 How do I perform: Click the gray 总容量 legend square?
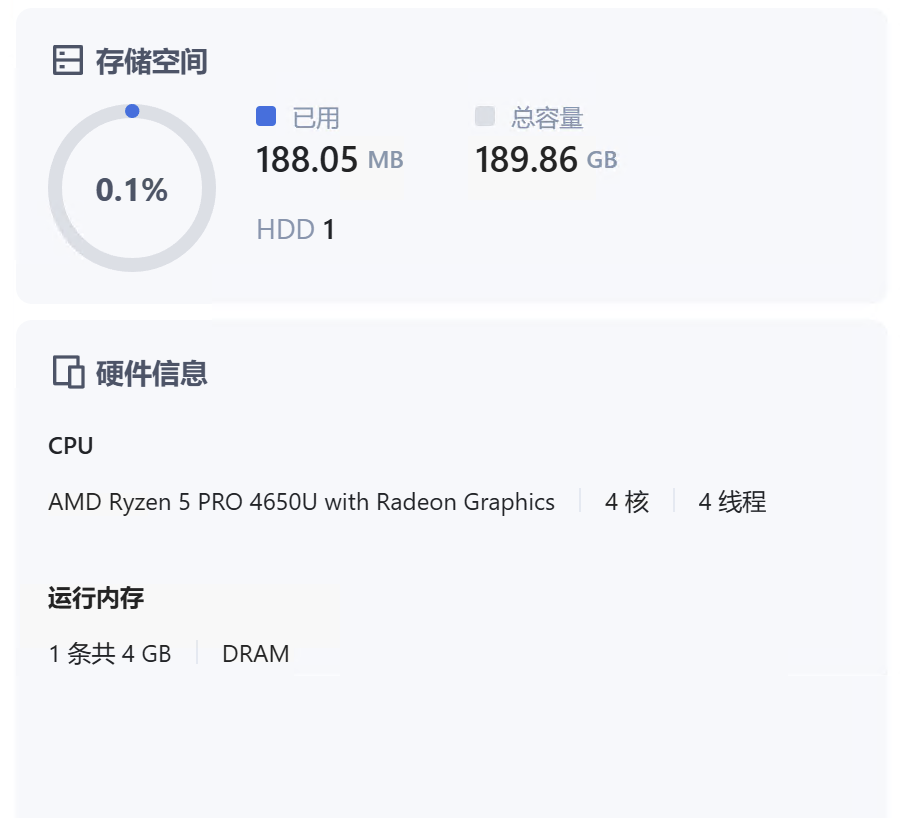(x=483, y=117)
